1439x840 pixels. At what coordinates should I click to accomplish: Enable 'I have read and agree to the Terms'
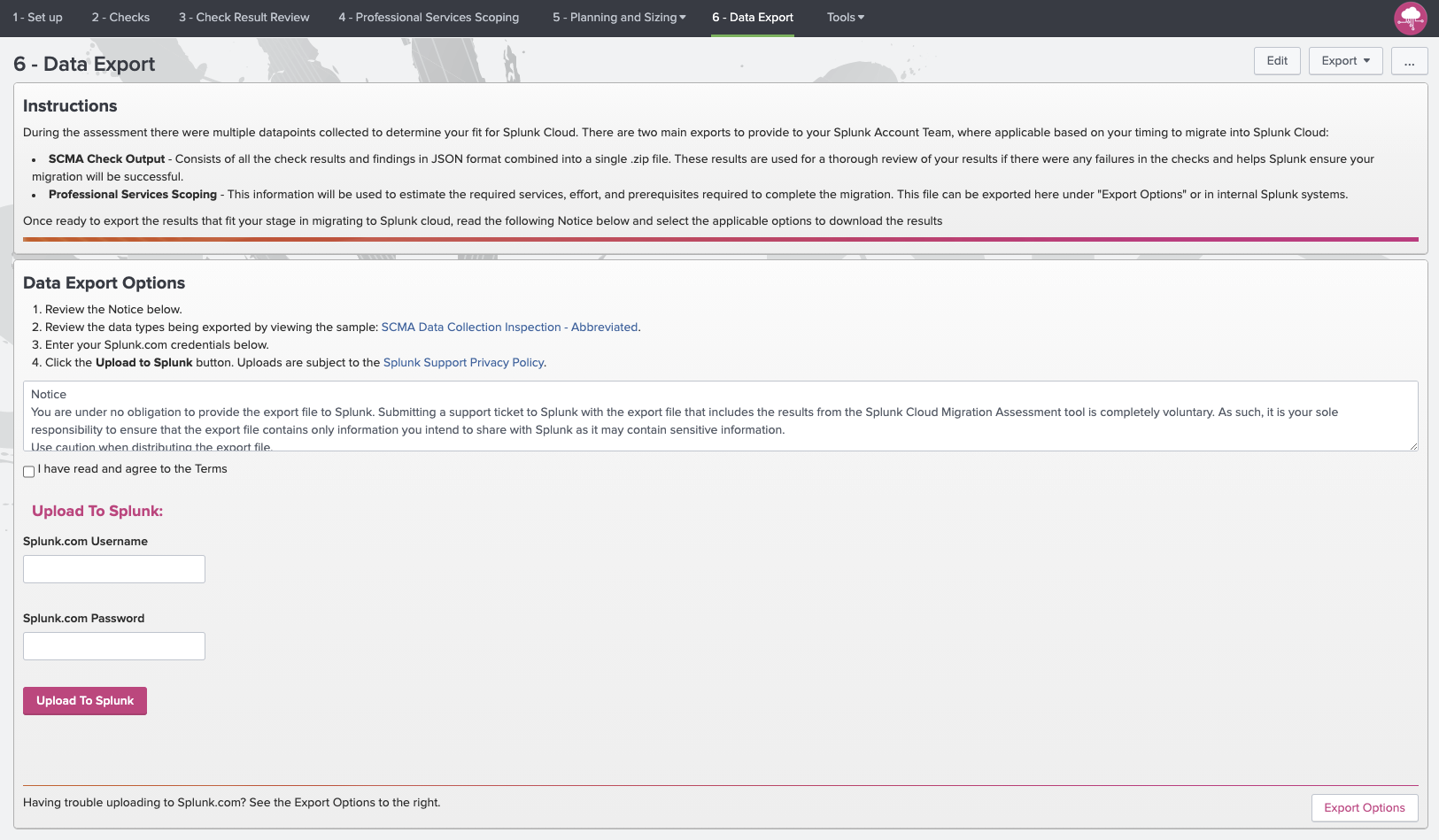[x=28, y=471]
